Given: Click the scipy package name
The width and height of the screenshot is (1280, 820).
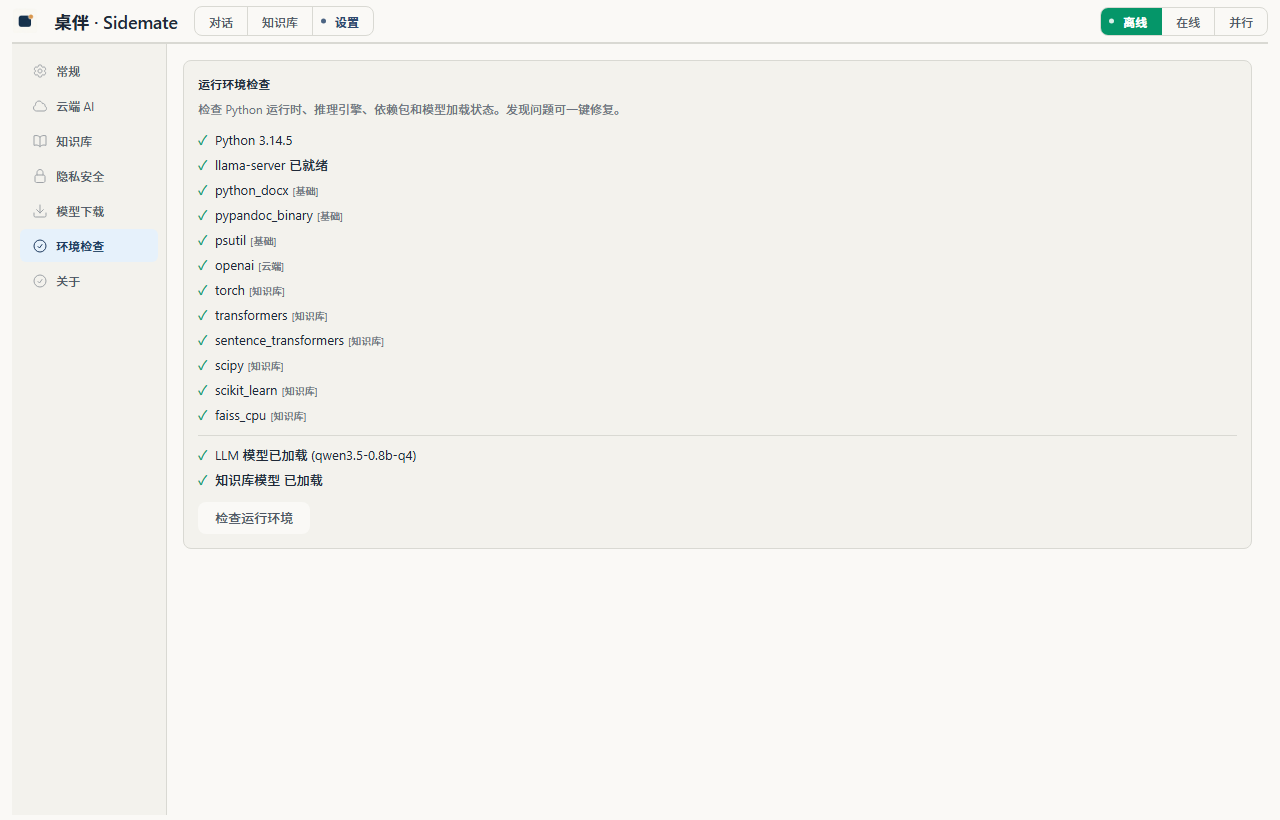Looking at the screenshot, I should point(229,366).
